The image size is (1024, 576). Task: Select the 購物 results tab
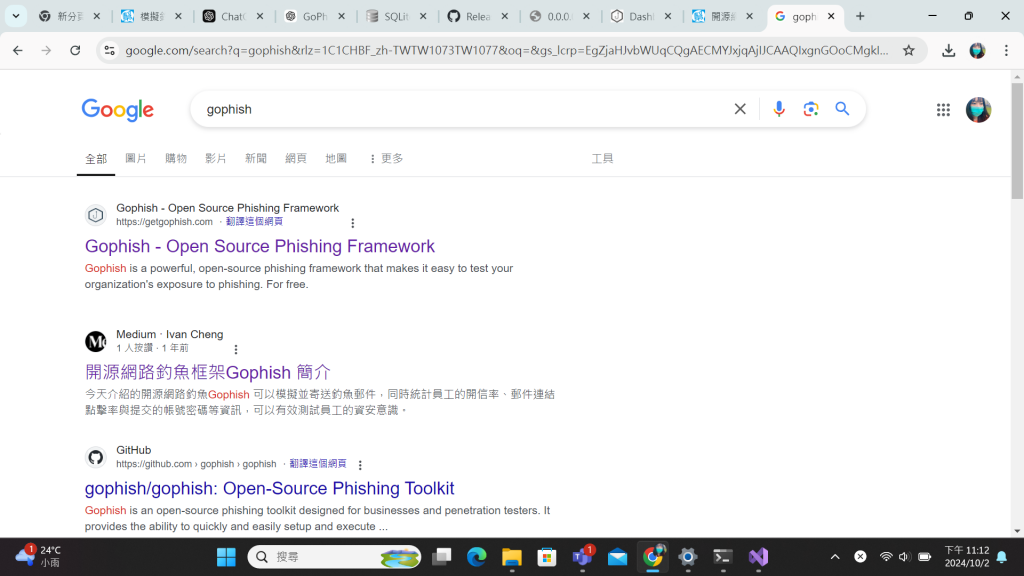point(176,159)
